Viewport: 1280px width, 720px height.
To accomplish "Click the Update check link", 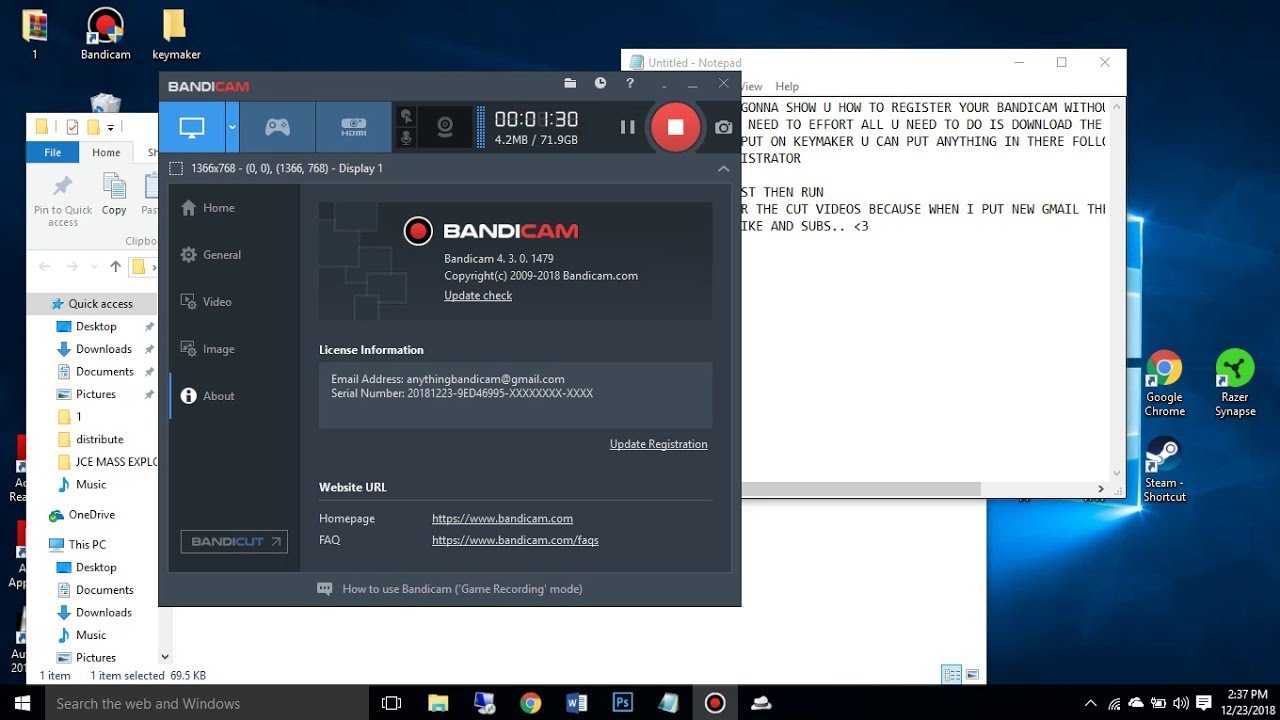I will coord(478,296).
